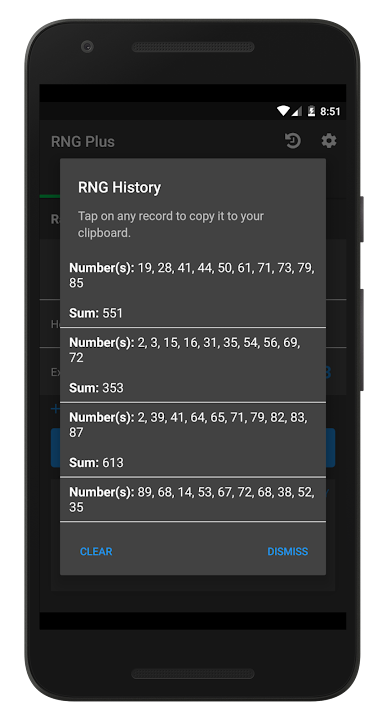Screen dimensions: 386x719
Task: Tap the Wi-Fi status icon
Action: click(283, 111)
